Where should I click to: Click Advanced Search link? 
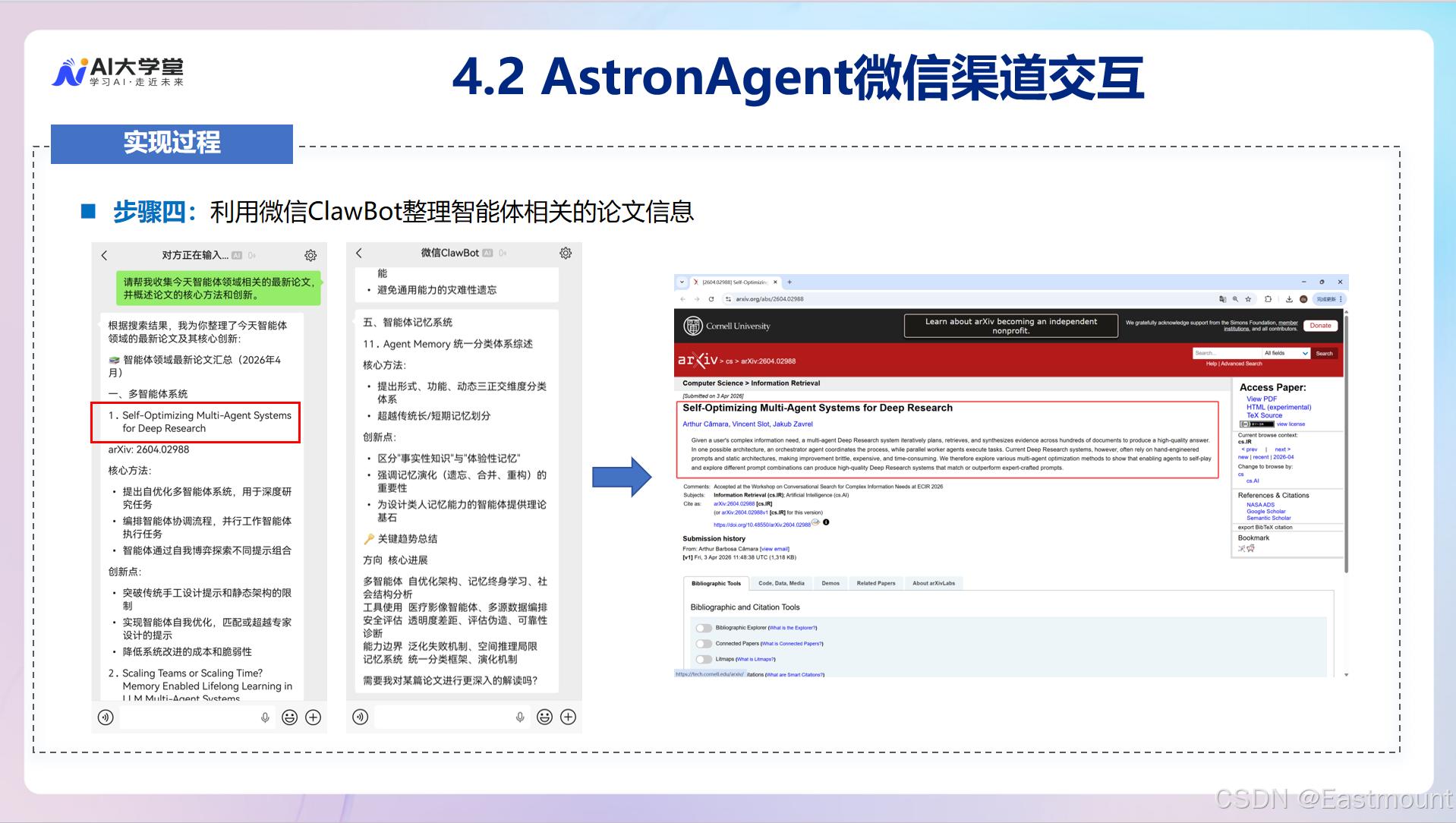coord(1241,364)
